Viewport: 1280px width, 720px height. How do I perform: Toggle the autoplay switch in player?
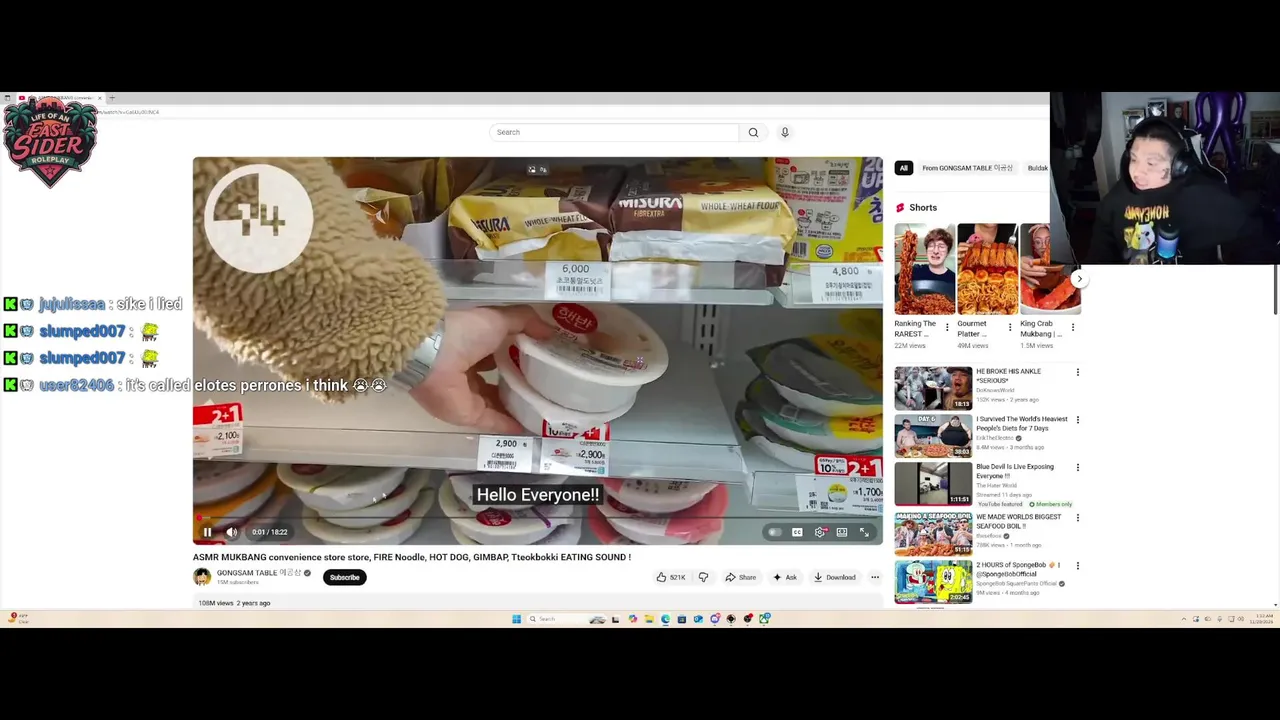pyautogui.click(x=774, y=532)
